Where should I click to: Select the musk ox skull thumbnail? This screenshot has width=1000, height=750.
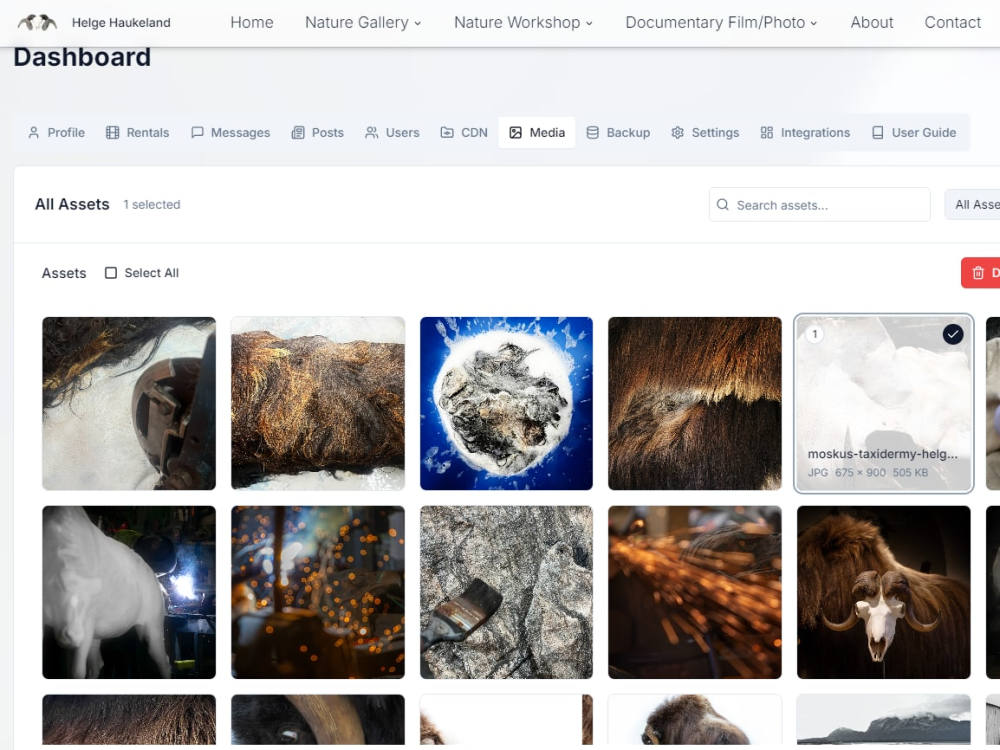point(884,592)
